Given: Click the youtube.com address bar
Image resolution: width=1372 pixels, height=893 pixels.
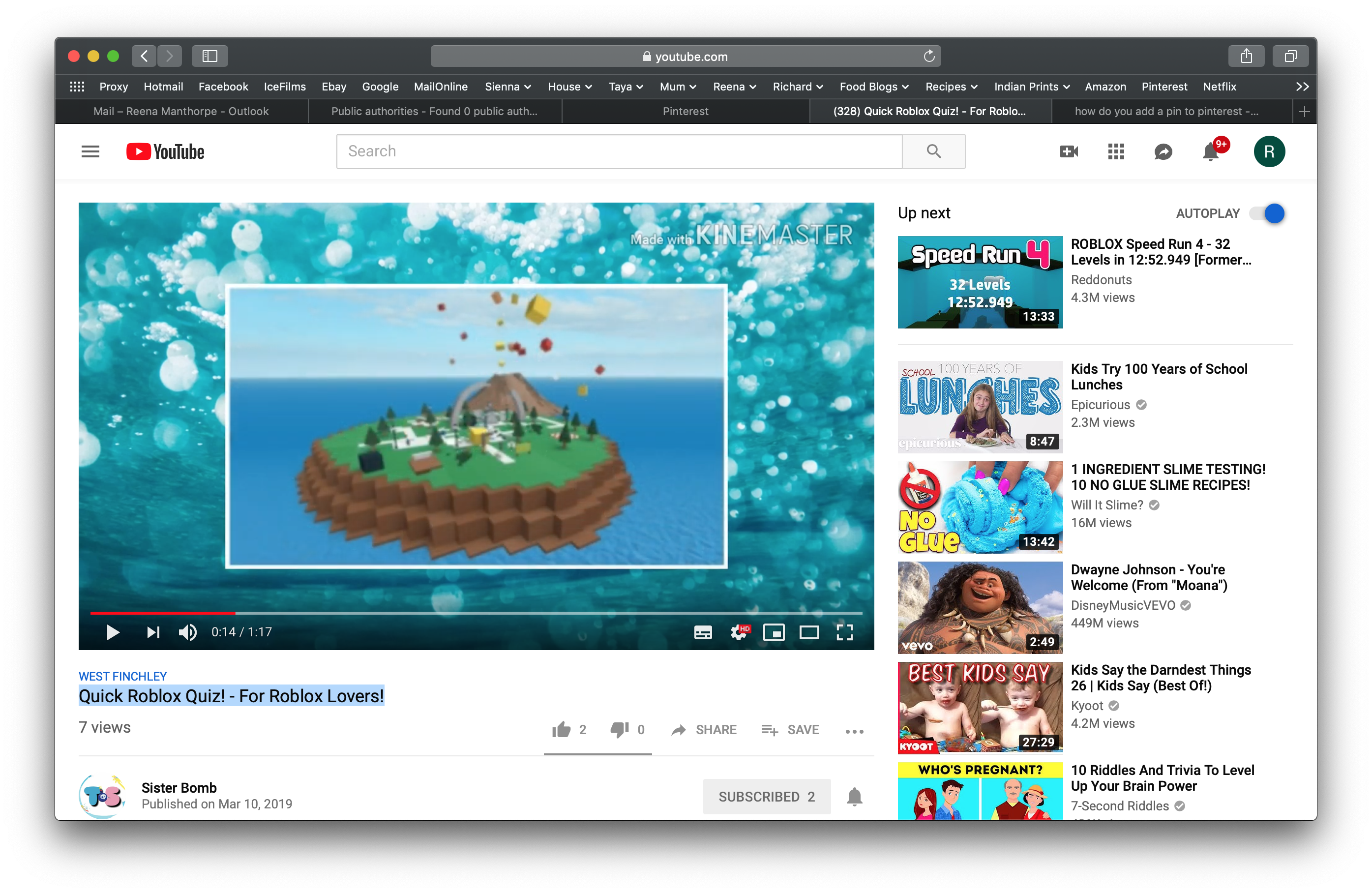Looking at the screenshot, I should click(686, 56).
